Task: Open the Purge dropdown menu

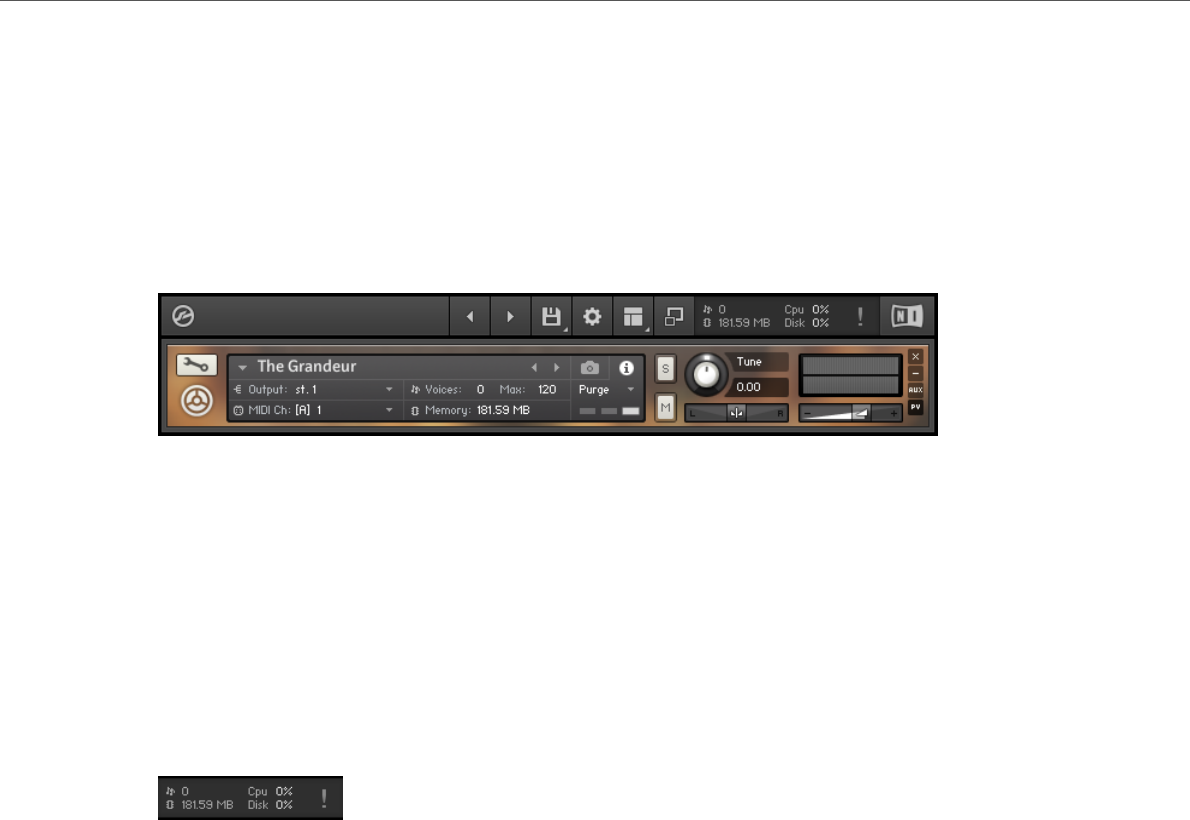Action: point(606,390)
